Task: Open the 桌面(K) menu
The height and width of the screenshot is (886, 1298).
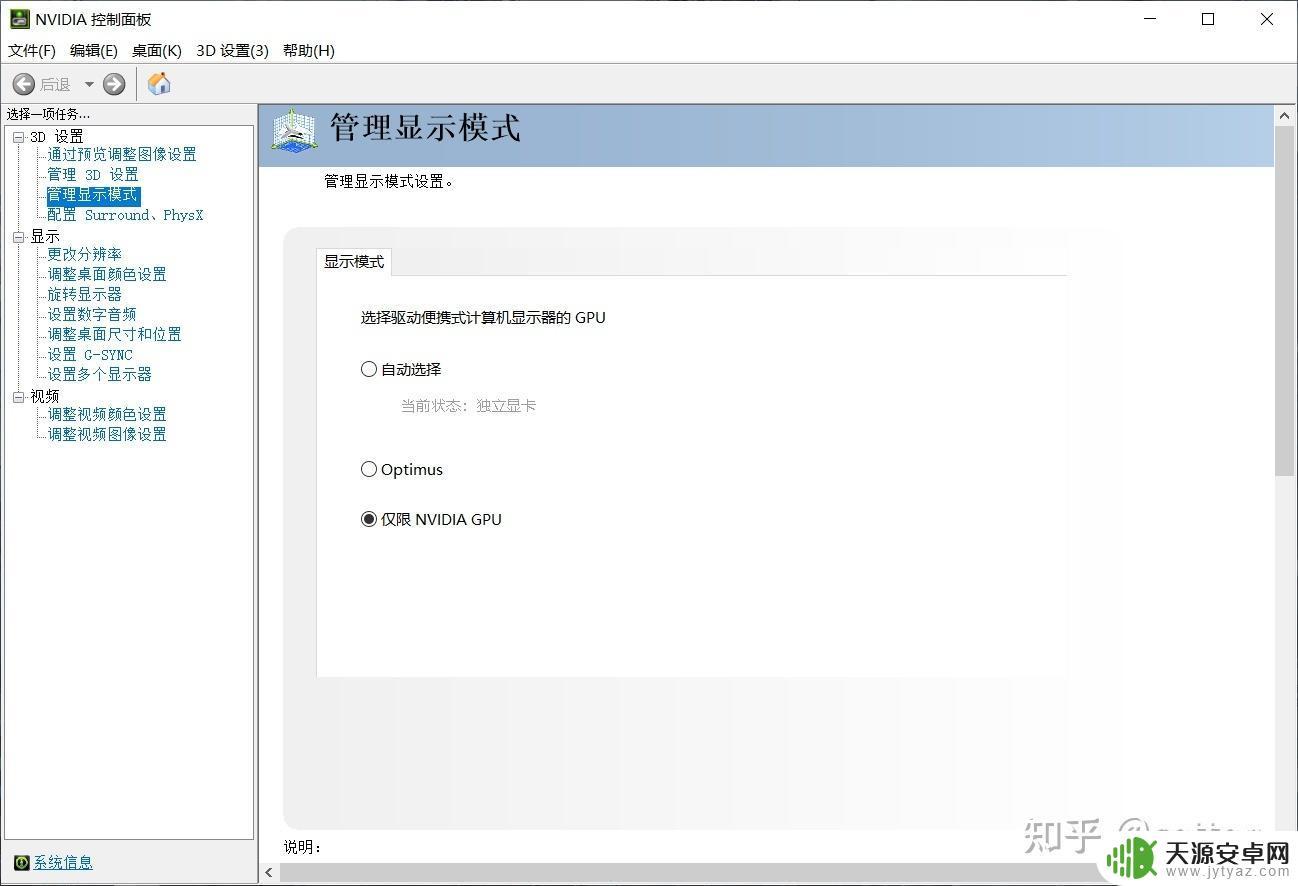Action: [x=157, y=50]
